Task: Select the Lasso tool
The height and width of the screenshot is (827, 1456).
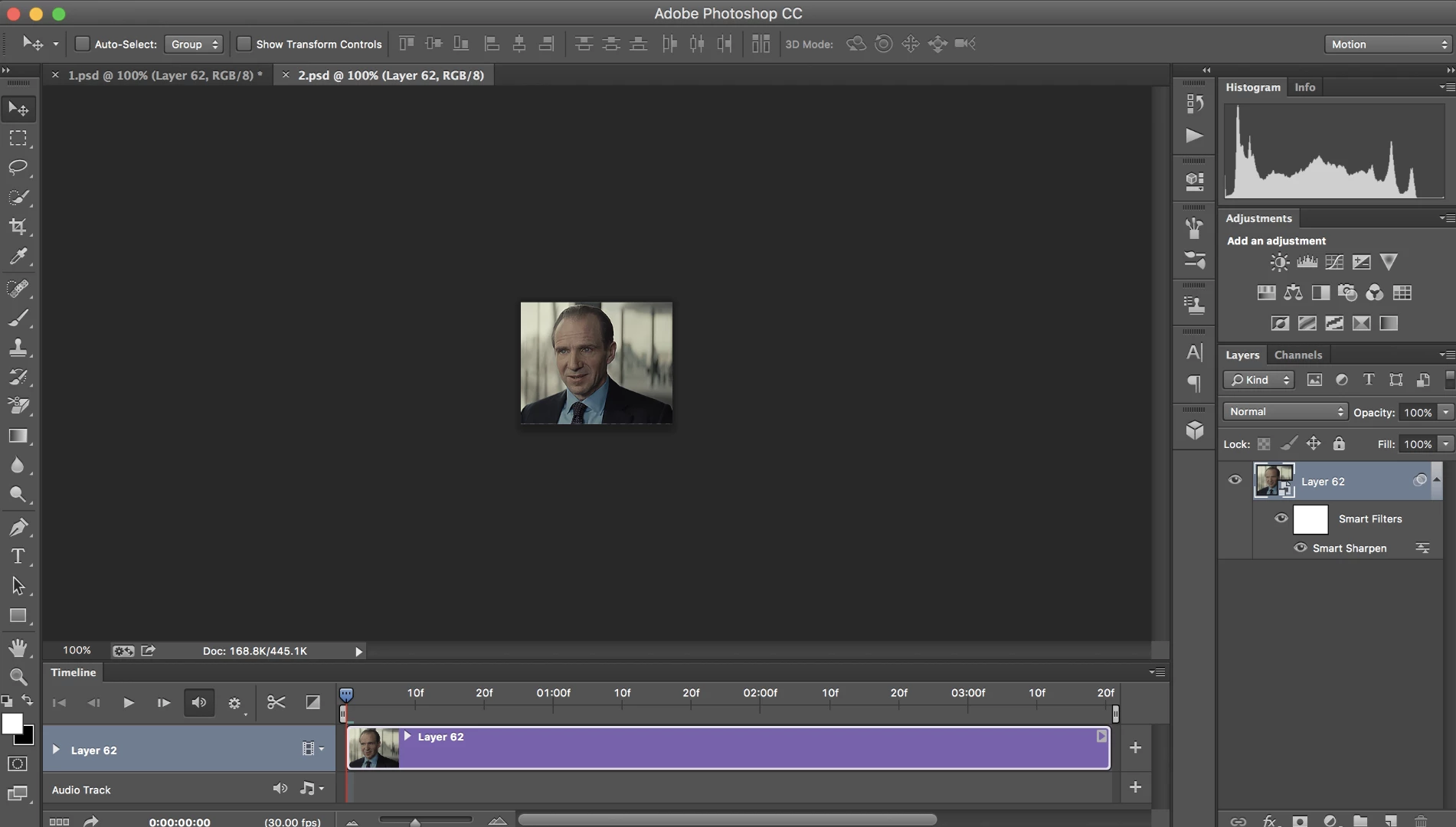Action: pos(18,168)
